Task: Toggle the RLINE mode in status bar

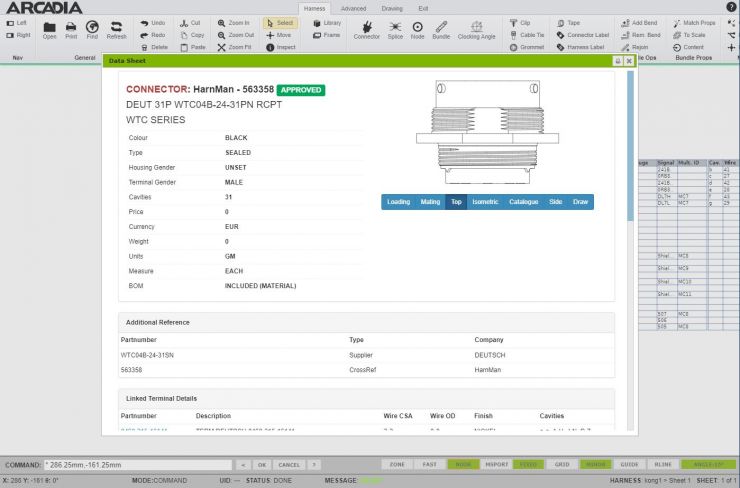Action: [663, 464]
